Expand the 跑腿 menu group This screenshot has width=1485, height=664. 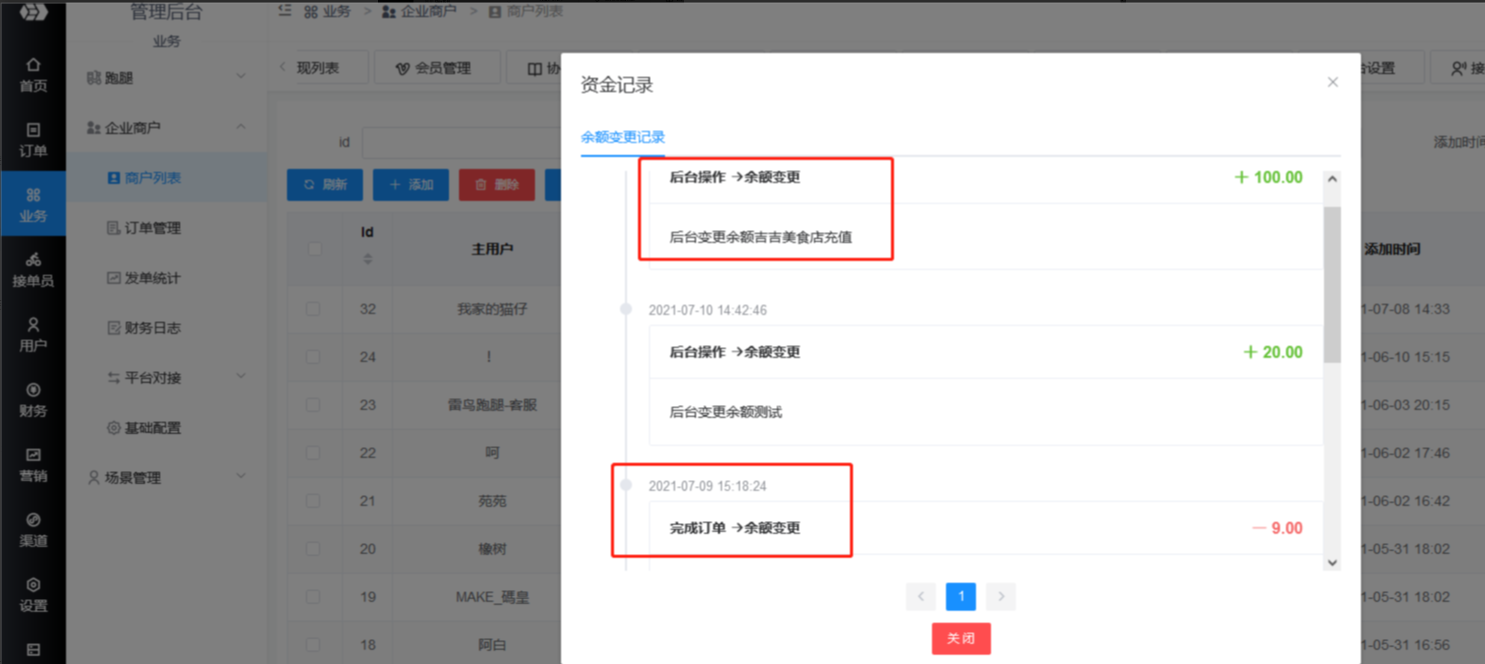(x=166, y=77)
